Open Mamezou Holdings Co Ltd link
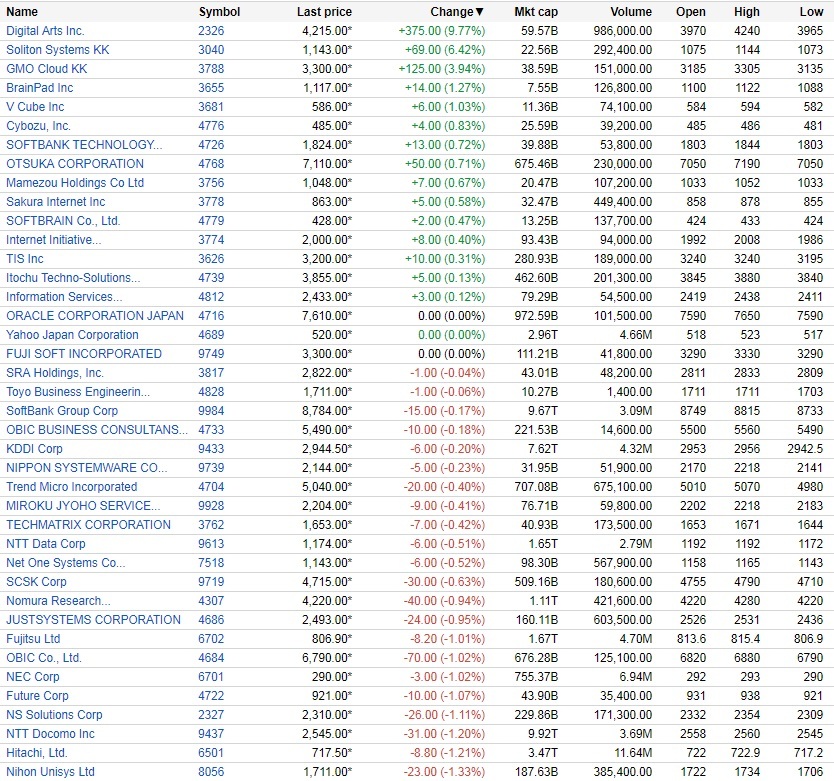 (75, 183)
